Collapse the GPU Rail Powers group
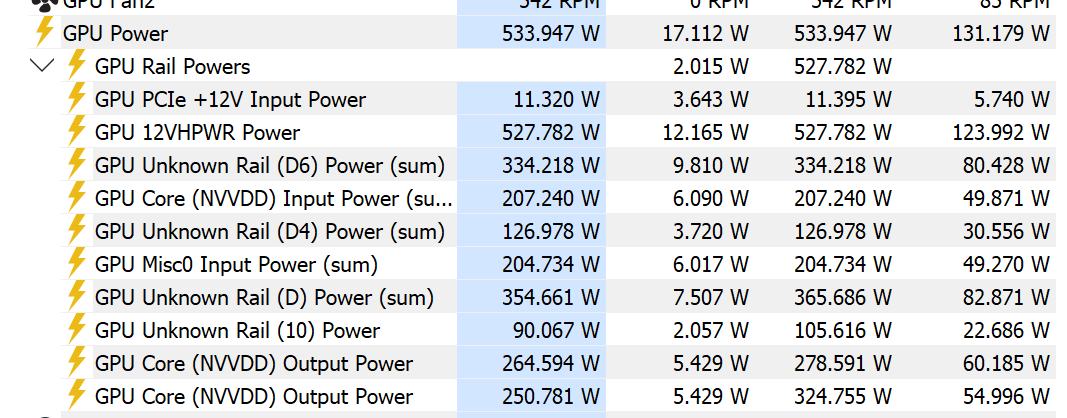Viewport: 1067px width, 418px height. pos(43,66)
